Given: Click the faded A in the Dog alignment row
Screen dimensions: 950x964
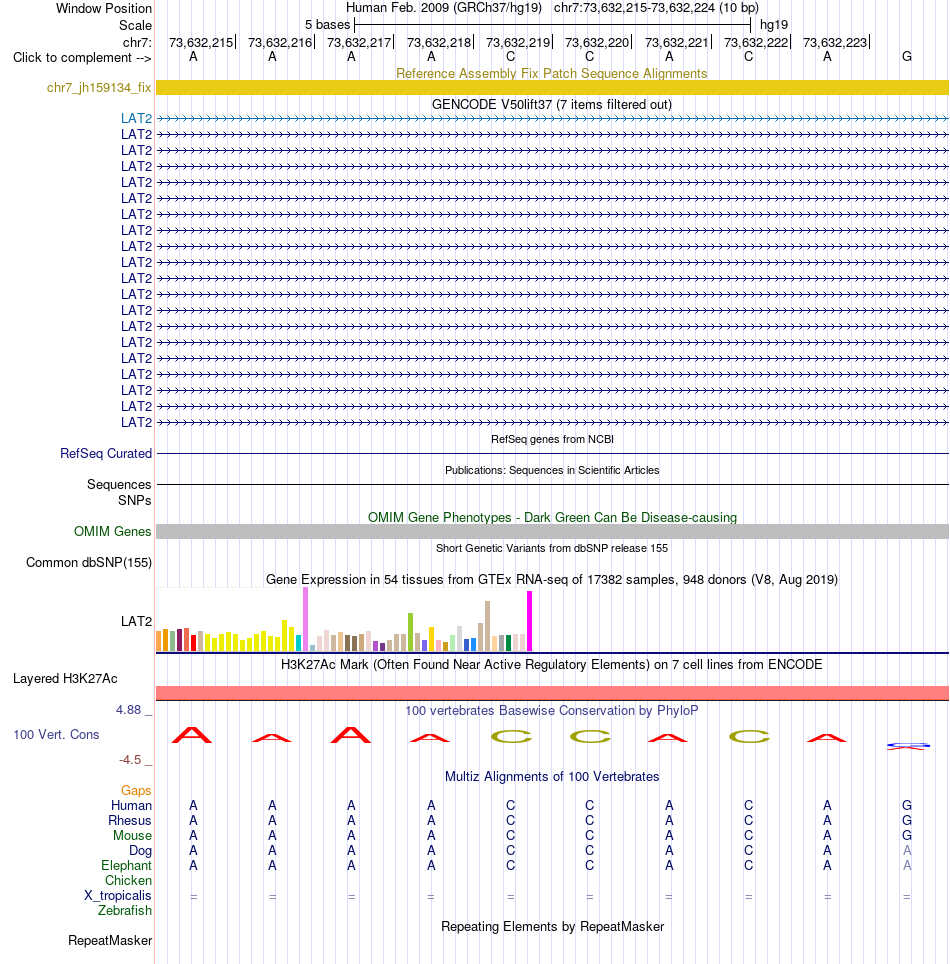Looking at the screenshot, I should [x=906, y=850].
